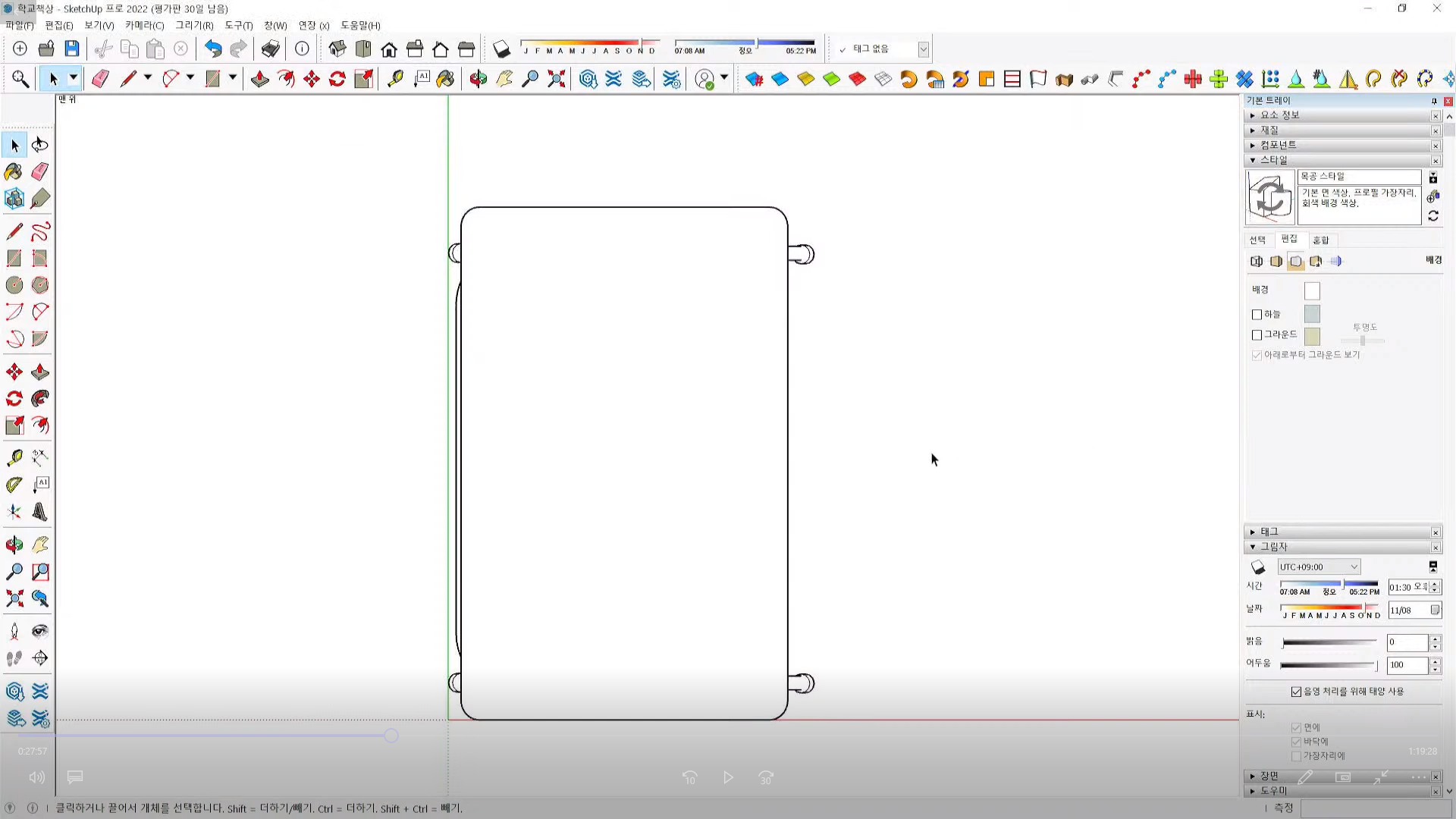Open the UTC+09:00 timezone dropdown
Viewport: 1456px width, 819px height.
pos(1318,567)
